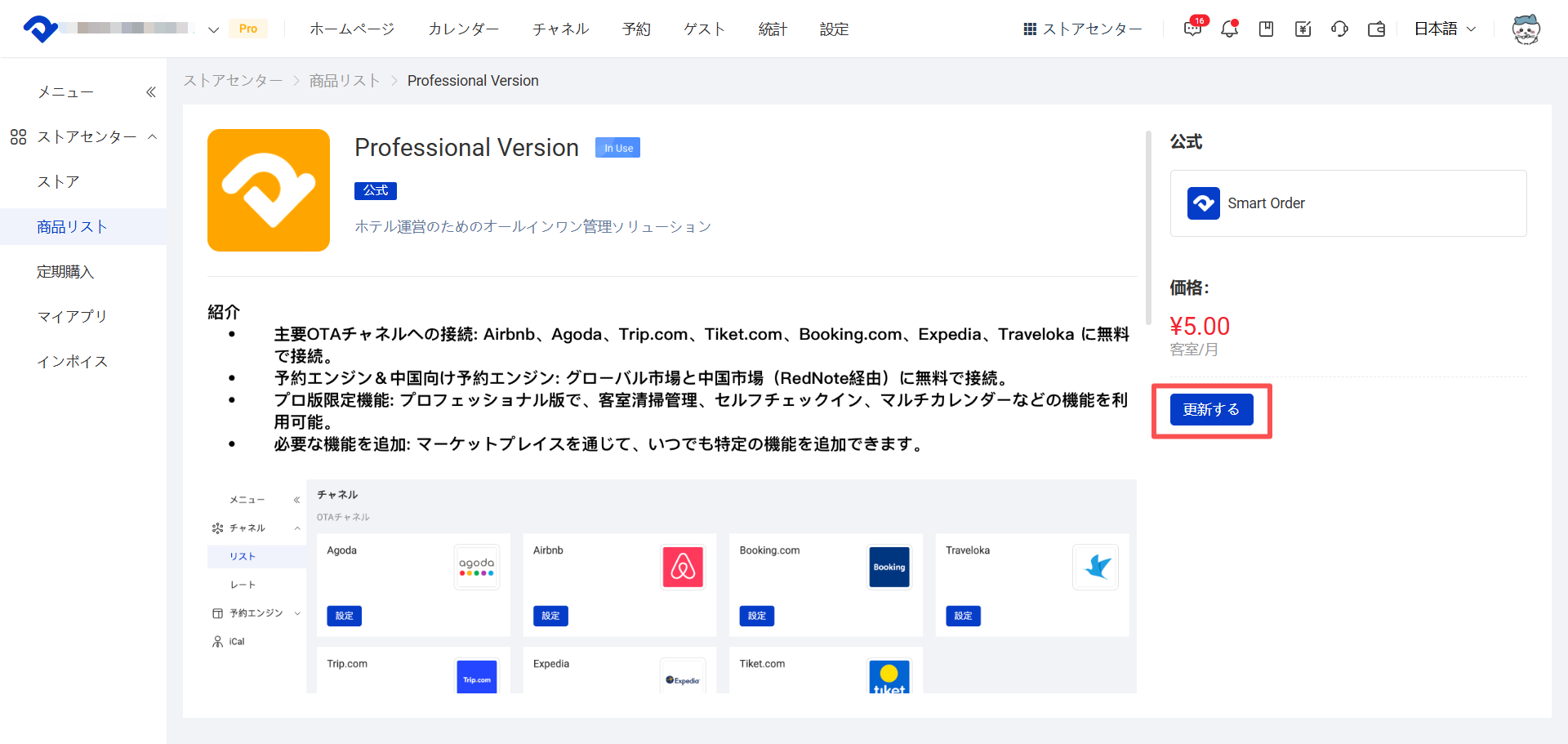
Task: Go to ホームページ in the top navigation
Action: [352, 29]
